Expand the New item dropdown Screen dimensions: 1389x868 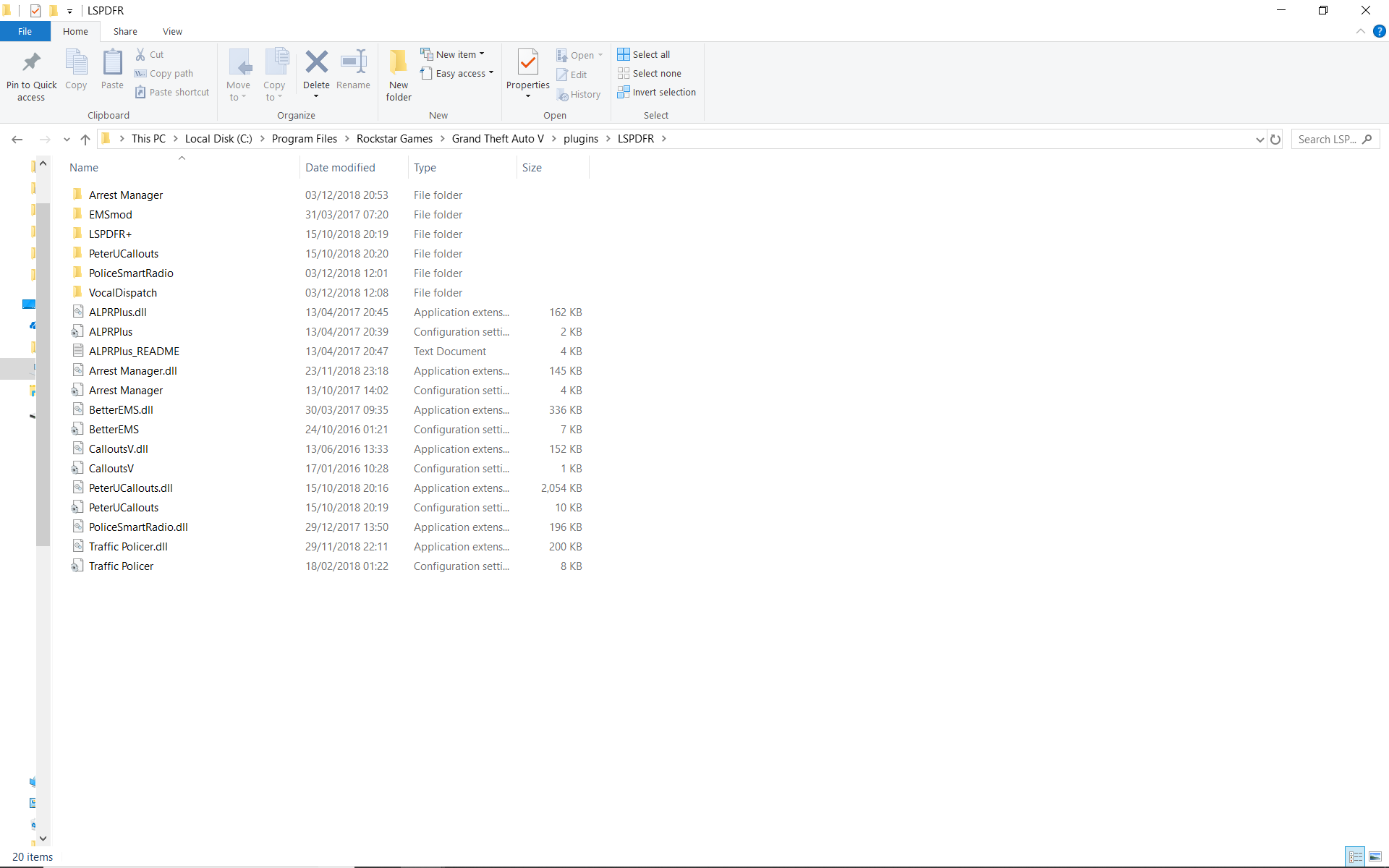pos(453,54)
